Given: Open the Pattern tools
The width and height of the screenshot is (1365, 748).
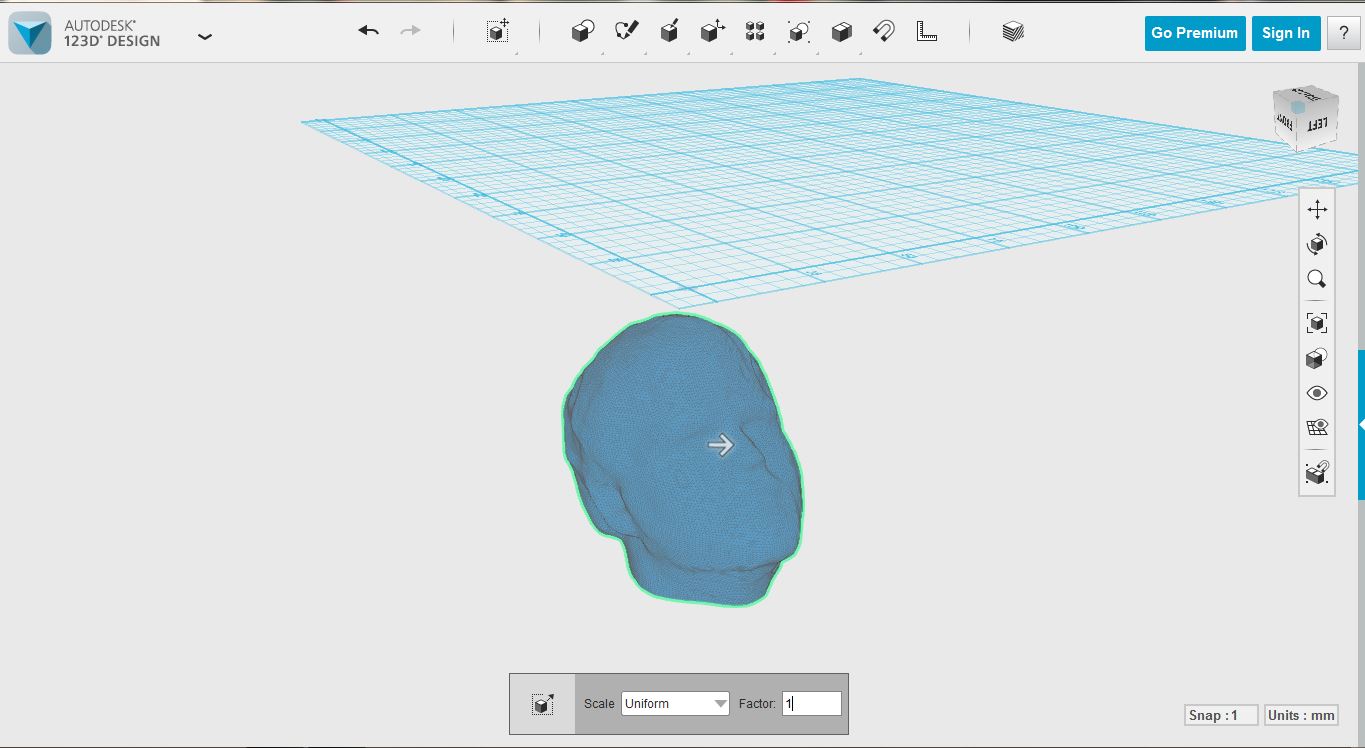Looking at the screenshot, I should pos(755,31).
